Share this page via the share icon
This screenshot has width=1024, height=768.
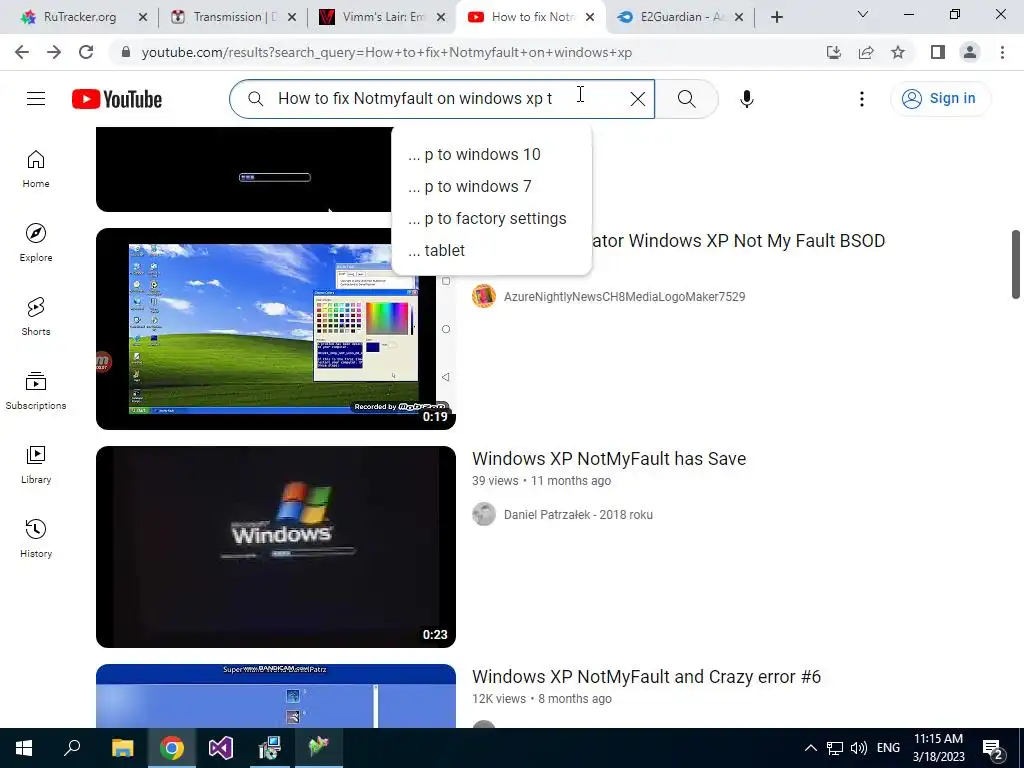coord(866,52)
